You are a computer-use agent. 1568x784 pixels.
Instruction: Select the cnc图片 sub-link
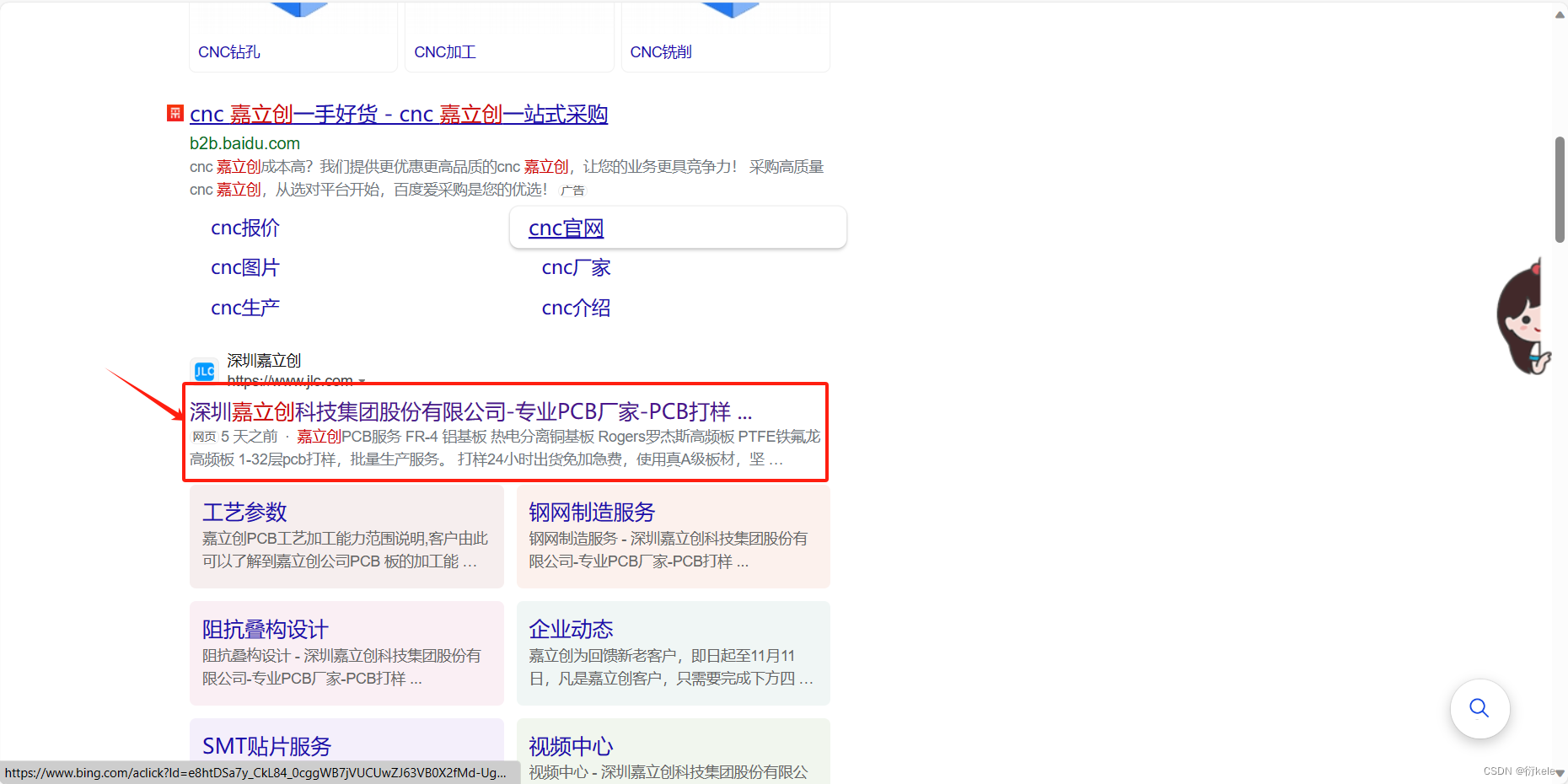245,267
